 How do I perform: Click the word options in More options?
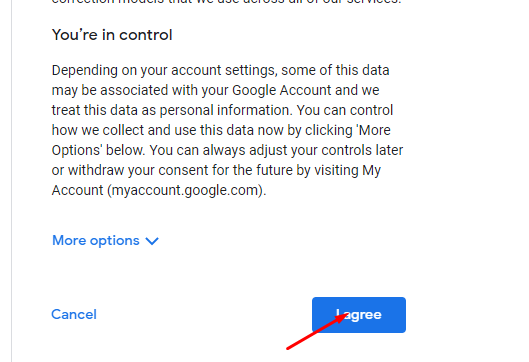click(115, 241)
